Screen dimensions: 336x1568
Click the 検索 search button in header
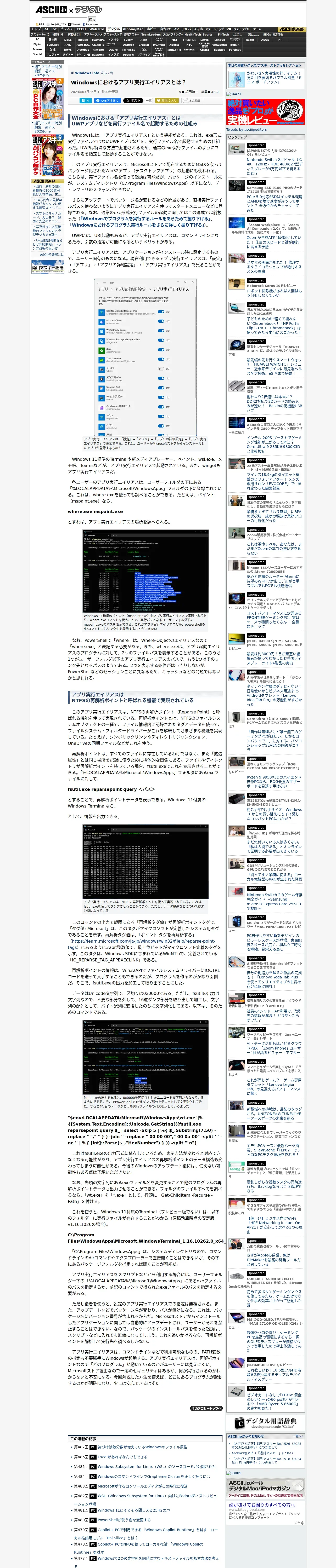click(x=92, y=20)
